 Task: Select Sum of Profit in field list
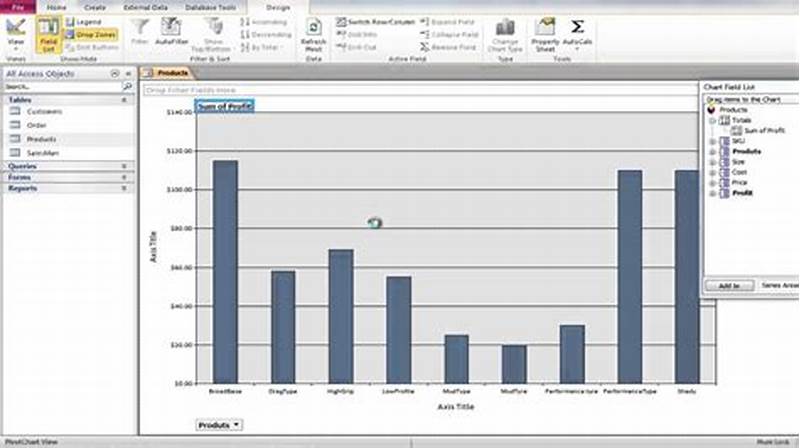point(764,131)
